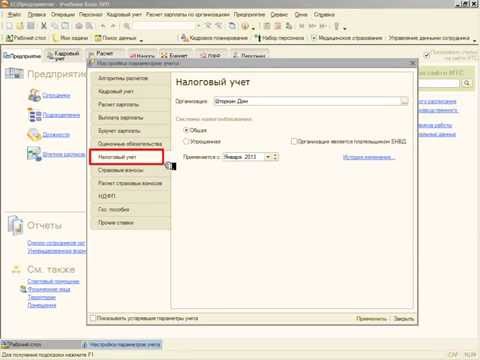
Task: Switch to the Кадровый учет desktop tab
Action: pos(63,56)
